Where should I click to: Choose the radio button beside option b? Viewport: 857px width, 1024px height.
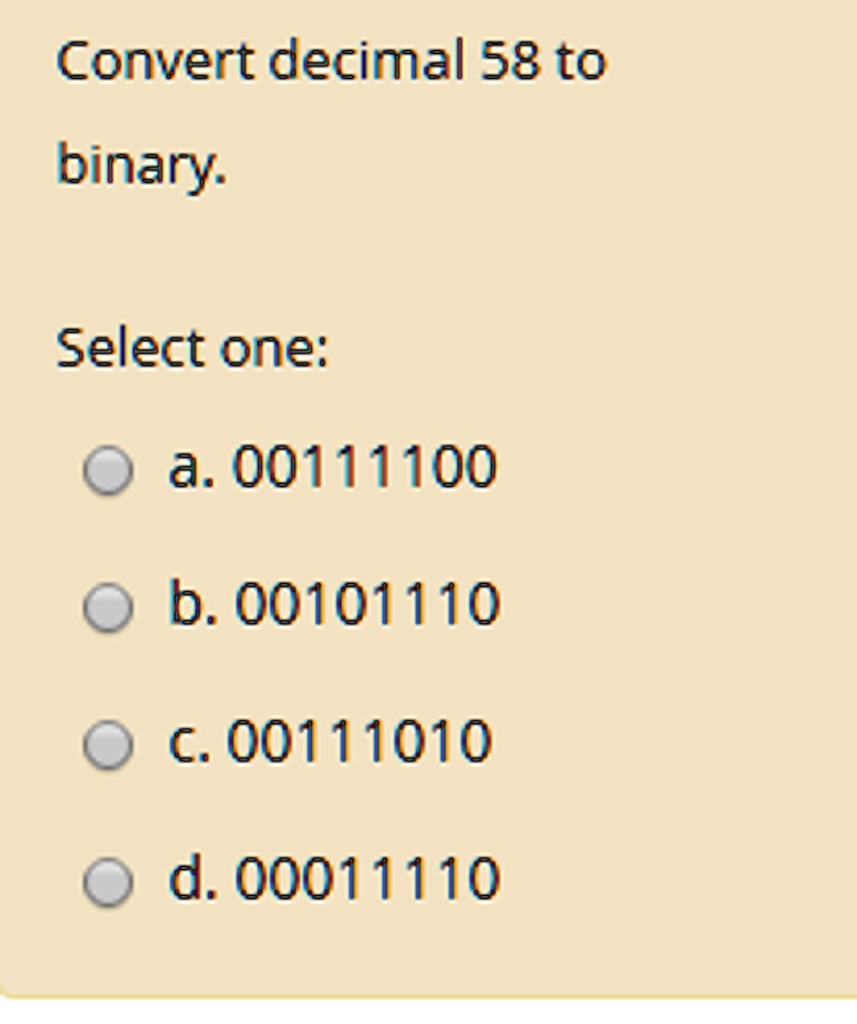pyautogui.click(x=108, y=607)
